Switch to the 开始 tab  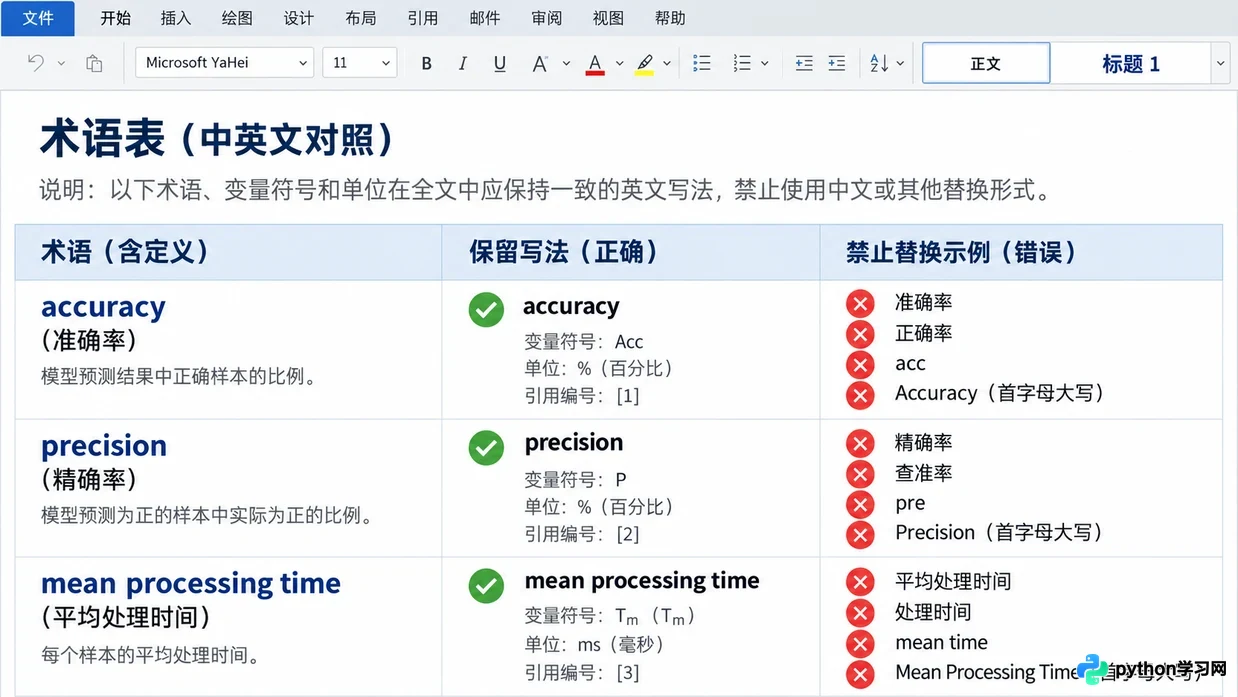pyautogui.click(x=116, y=18)
